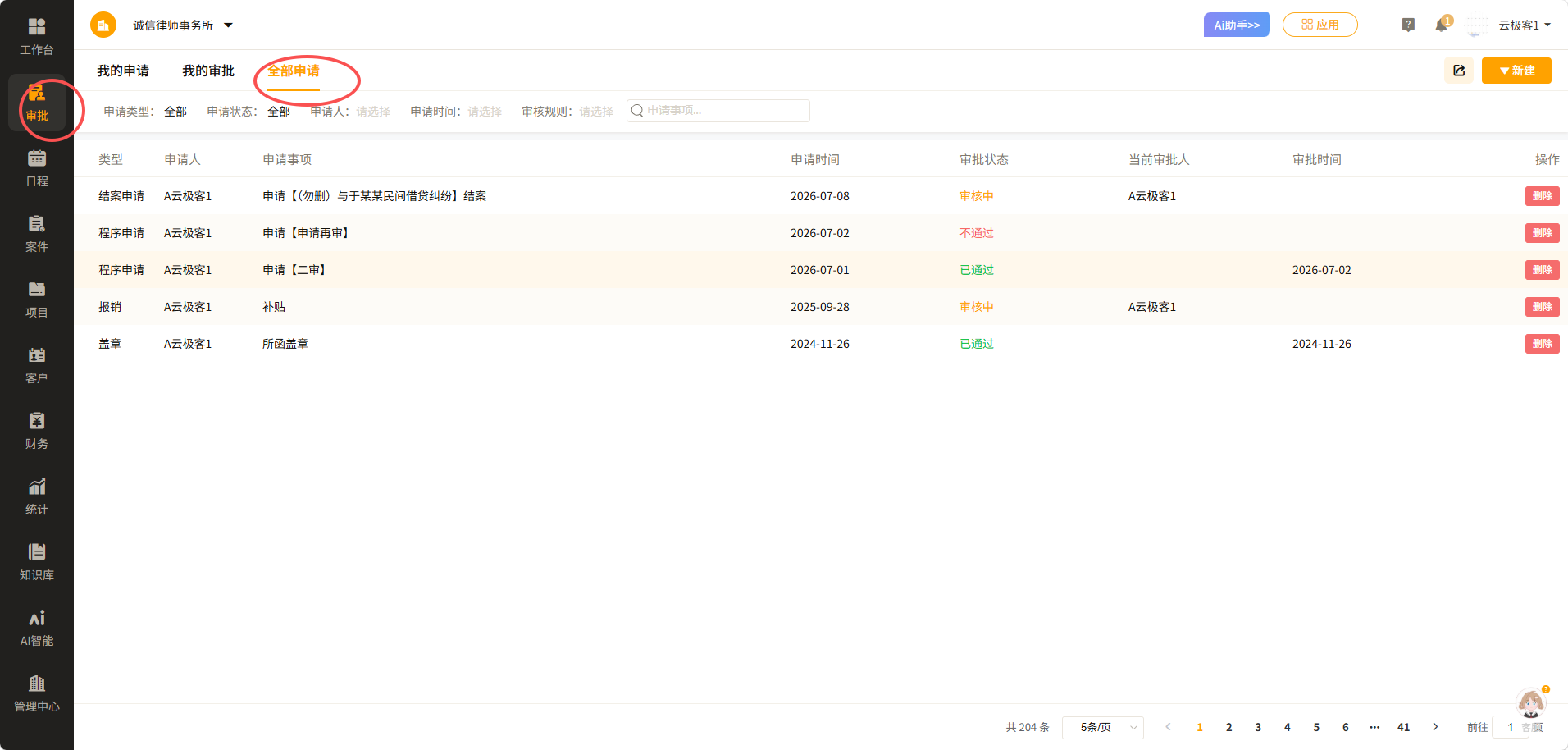
Task: Open the 日程 calendar sidebar icon
Action: (37, 168)
